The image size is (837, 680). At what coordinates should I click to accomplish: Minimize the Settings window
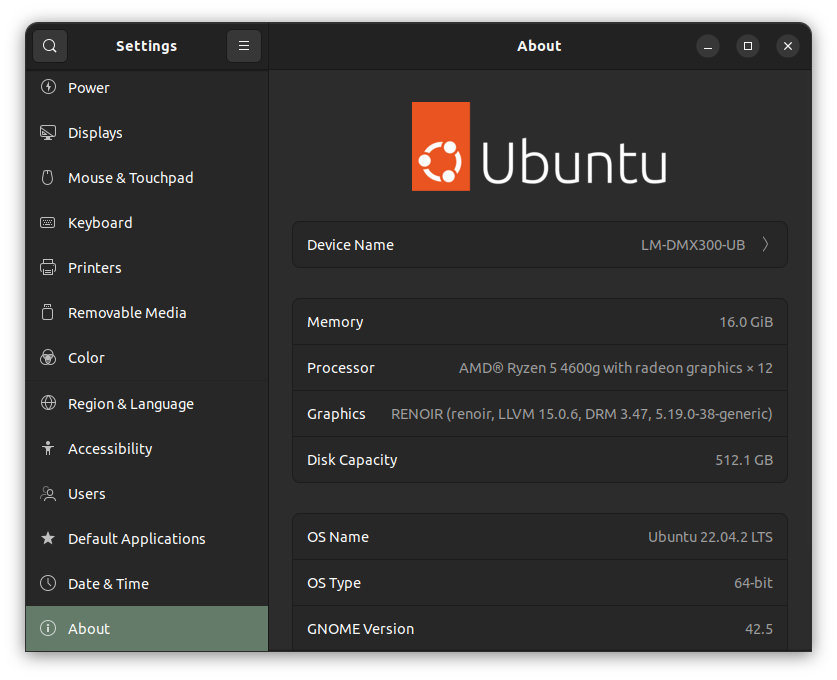[x=708, y=46]
